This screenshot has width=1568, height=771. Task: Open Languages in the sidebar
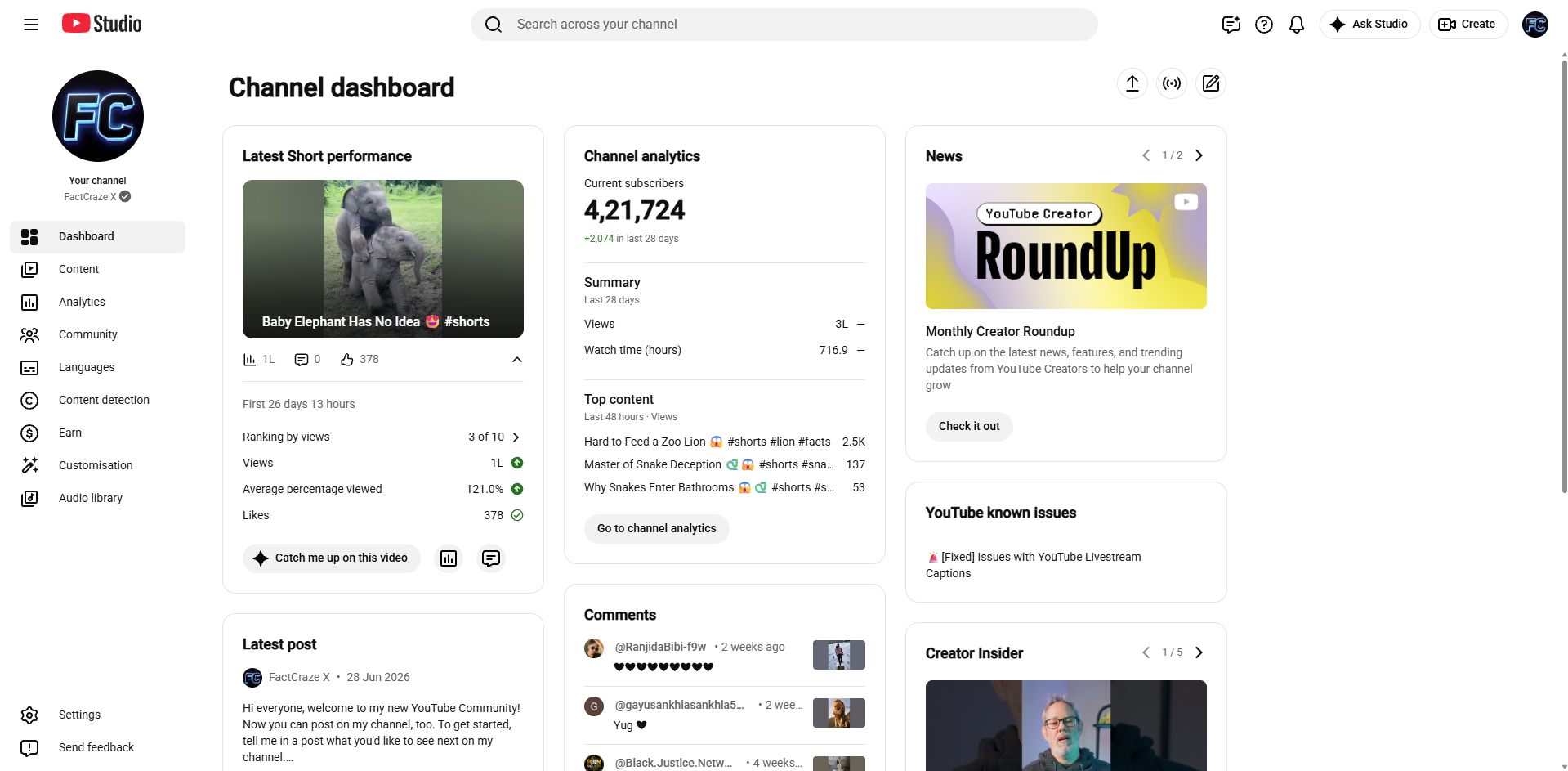pos(98,368)
